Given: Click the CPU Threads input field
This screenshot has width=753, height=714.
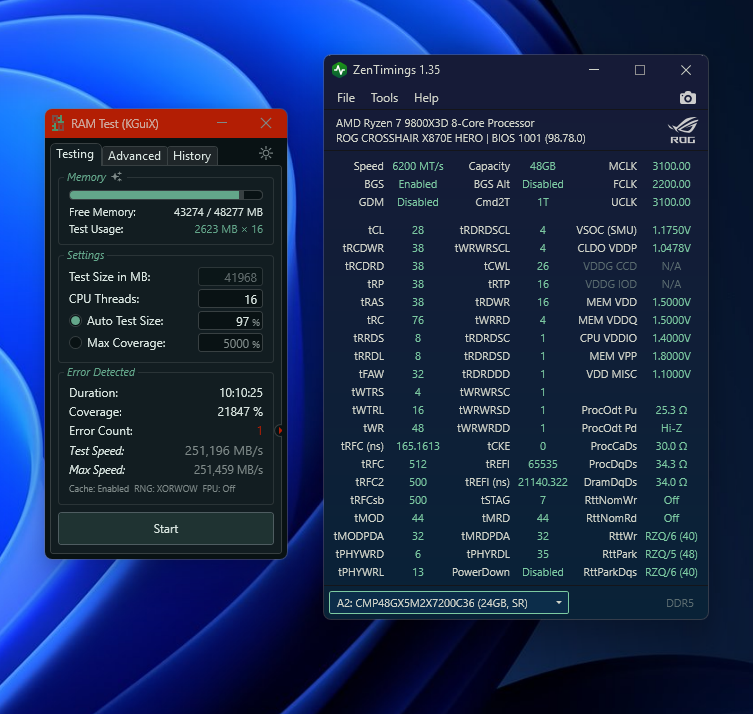Looking at the screenshot, I should click(230, 299).
